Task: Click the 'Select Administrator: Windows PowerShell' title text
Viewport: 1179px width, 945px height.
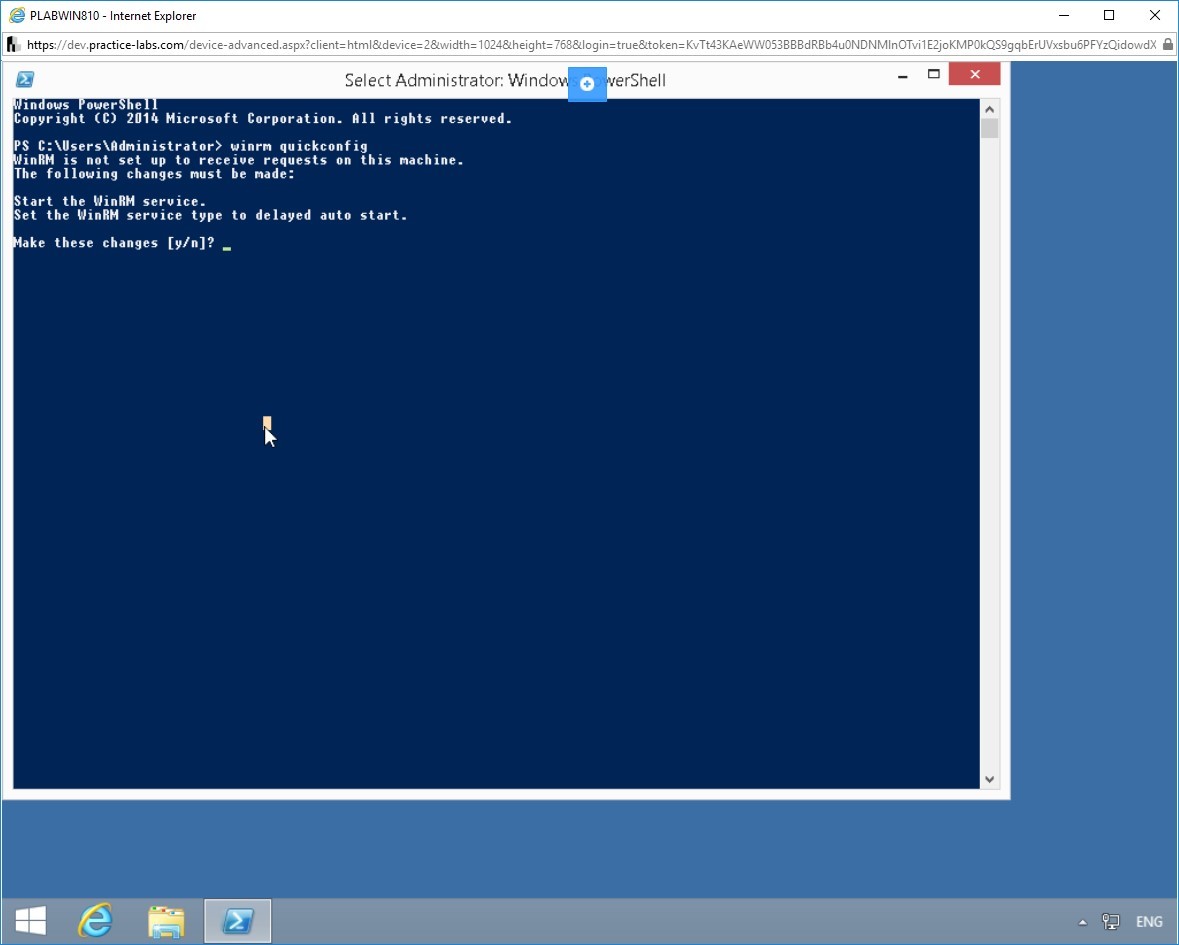Action: tap(505, 80)
